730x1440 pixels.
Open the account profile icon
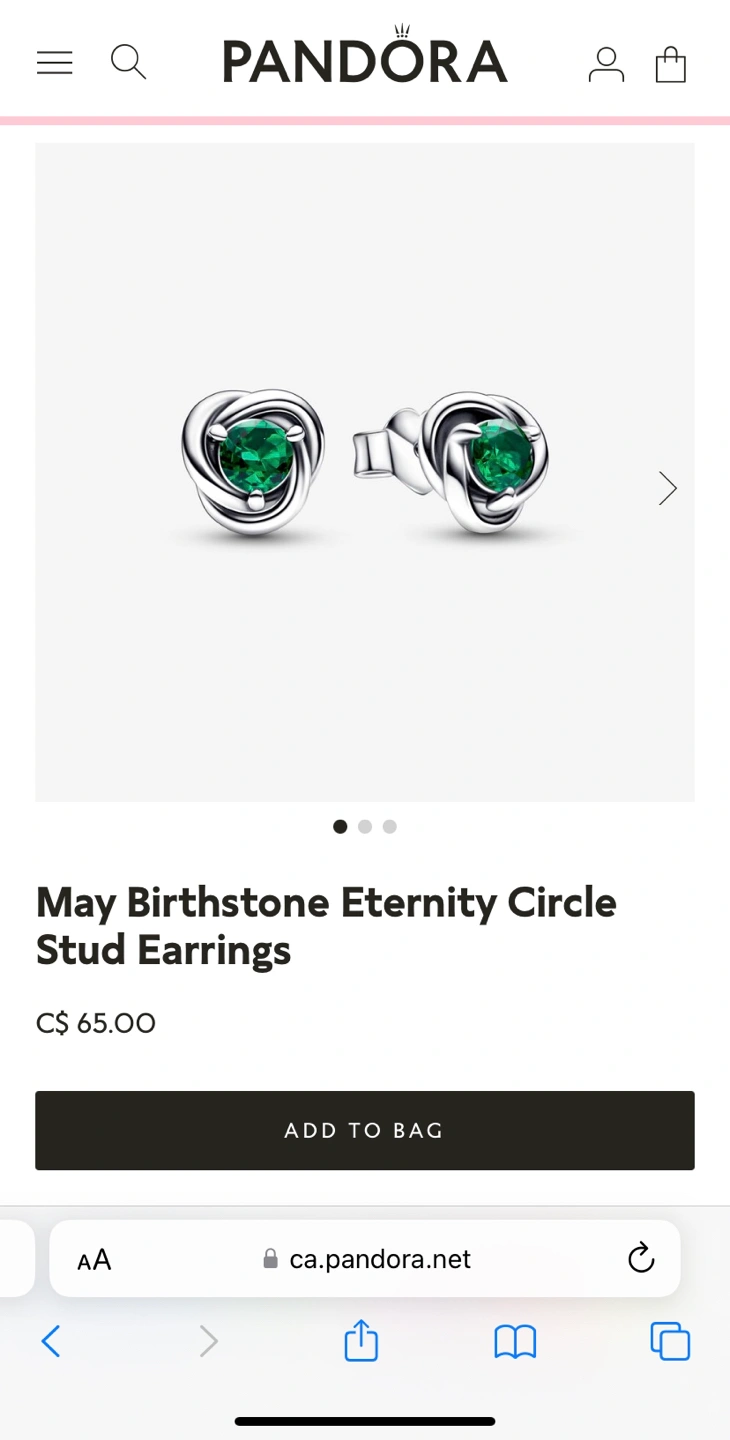(x=606, y=64)
